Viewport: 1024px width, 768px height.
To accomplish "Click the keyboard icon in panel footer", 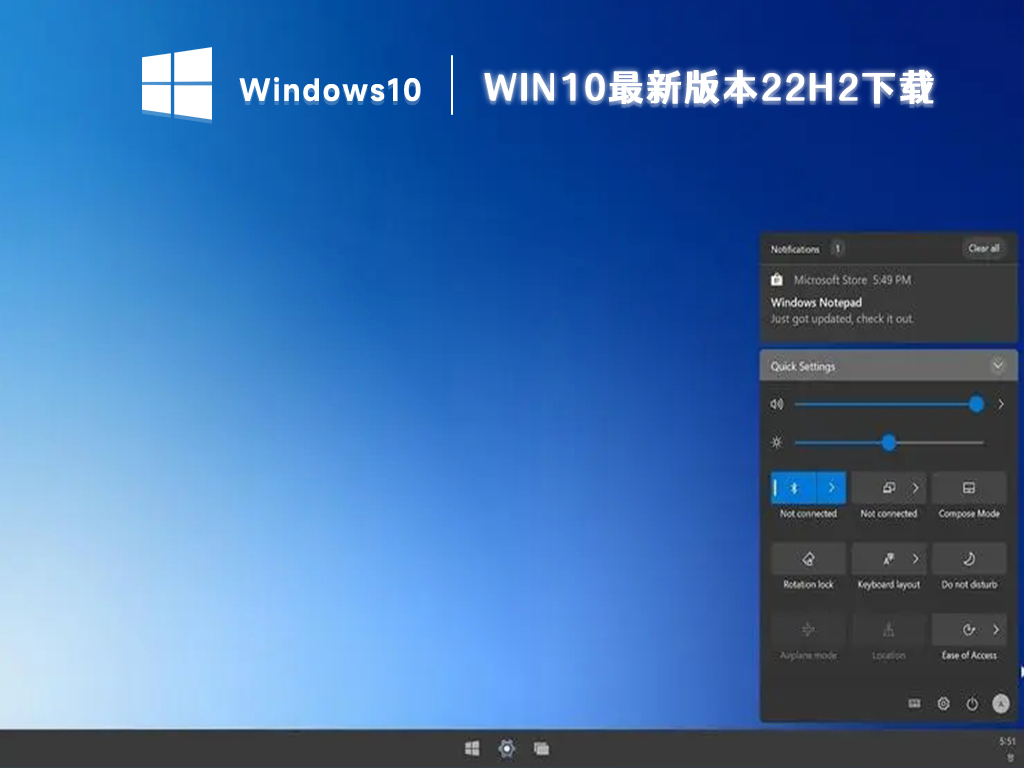I will 914,704.
